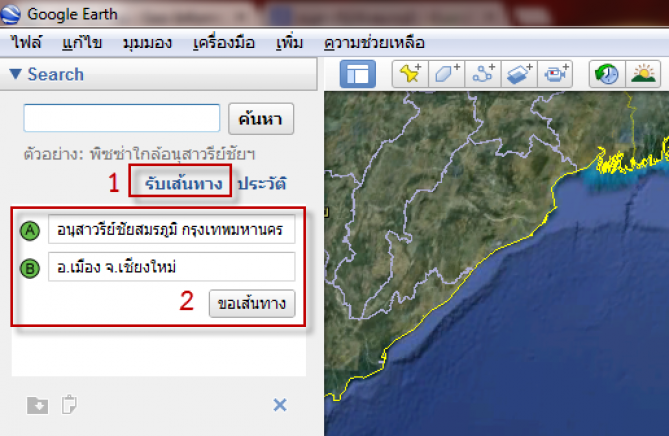Toggle the sidebar panel button
Screen dimensions: 669x436
(358, 74)
